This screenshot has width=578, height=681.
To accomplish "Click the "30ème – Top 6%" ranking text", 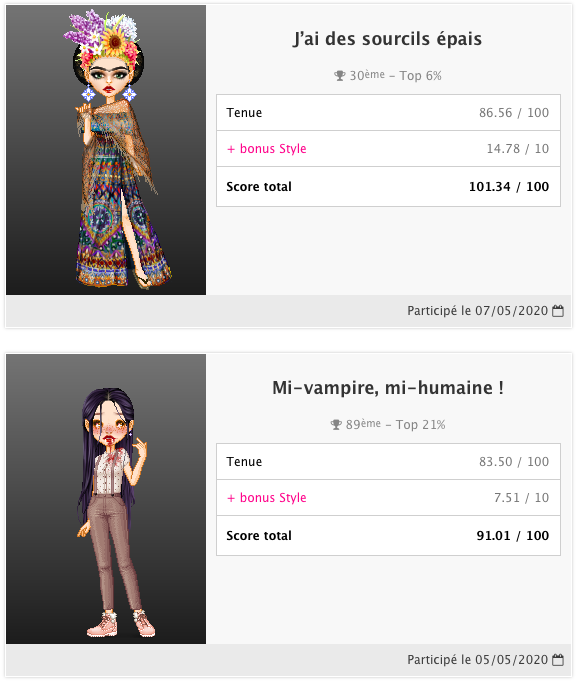I will coord(396,76).
